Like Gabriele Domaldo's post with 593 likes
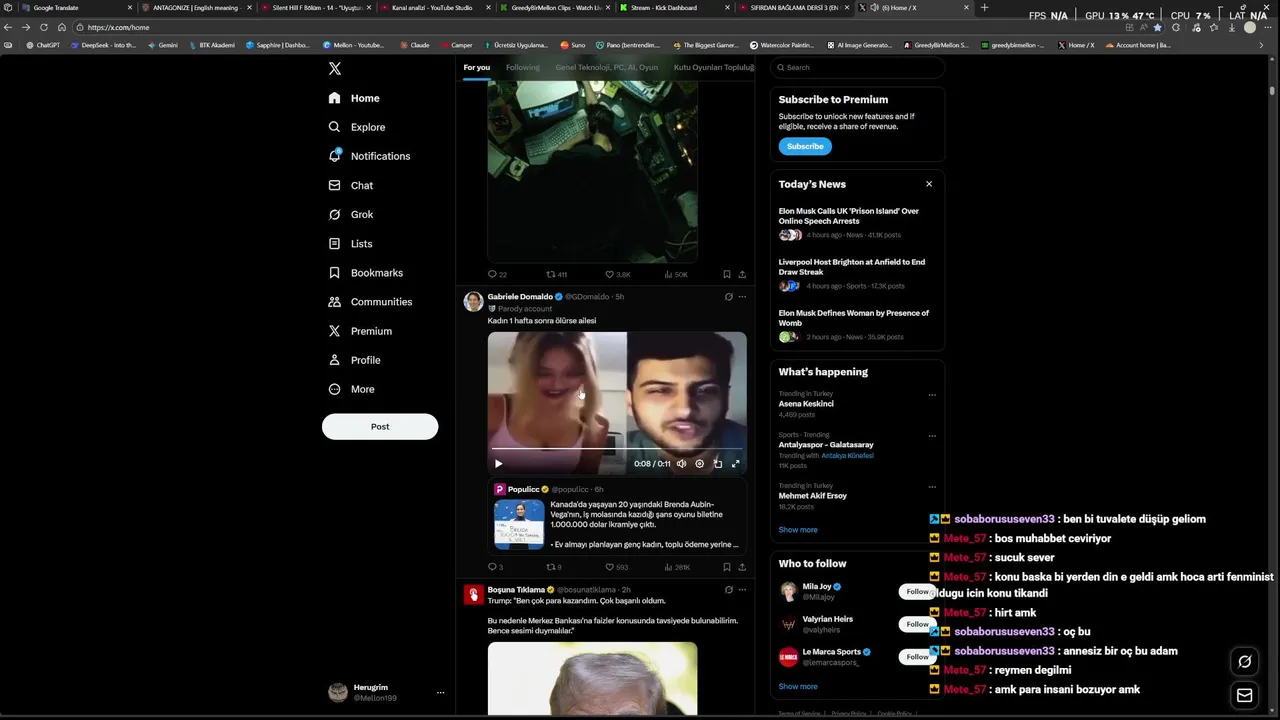Viewport: 1280px width, 720px height. 609,567
